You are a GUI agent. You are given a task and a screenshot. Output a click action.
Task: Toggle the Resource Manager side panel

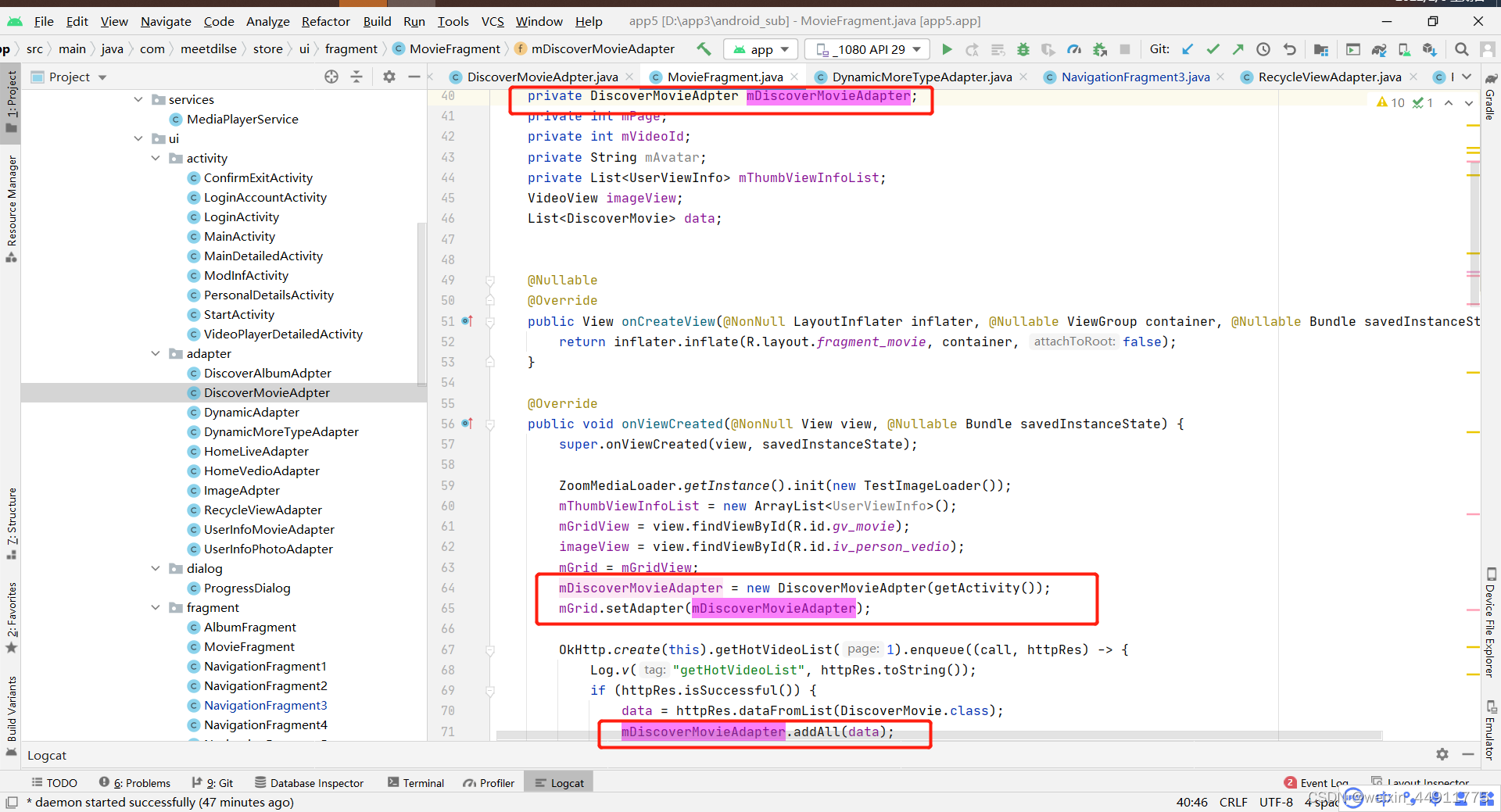[11, 209]
